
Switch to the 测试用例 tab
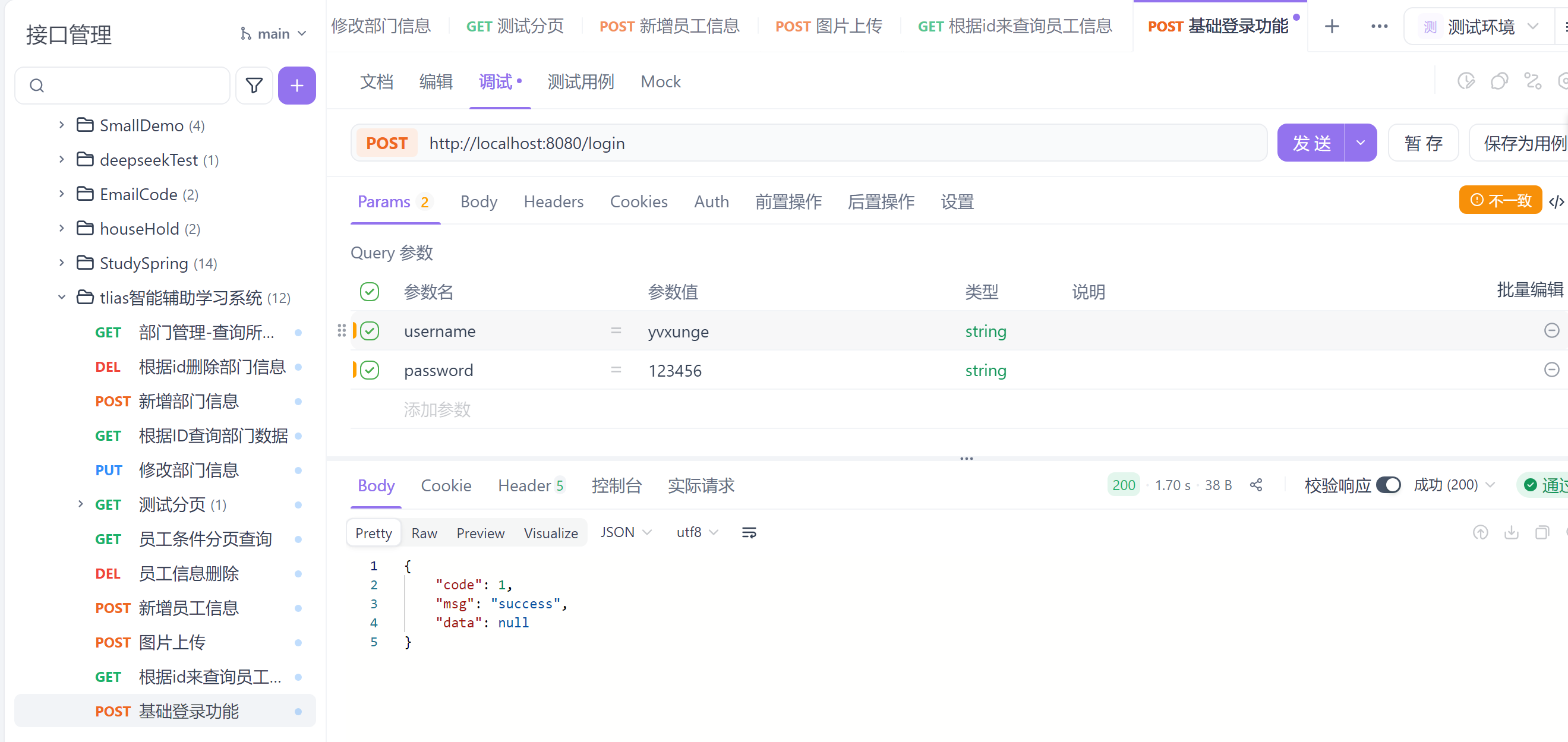point(580,81)
